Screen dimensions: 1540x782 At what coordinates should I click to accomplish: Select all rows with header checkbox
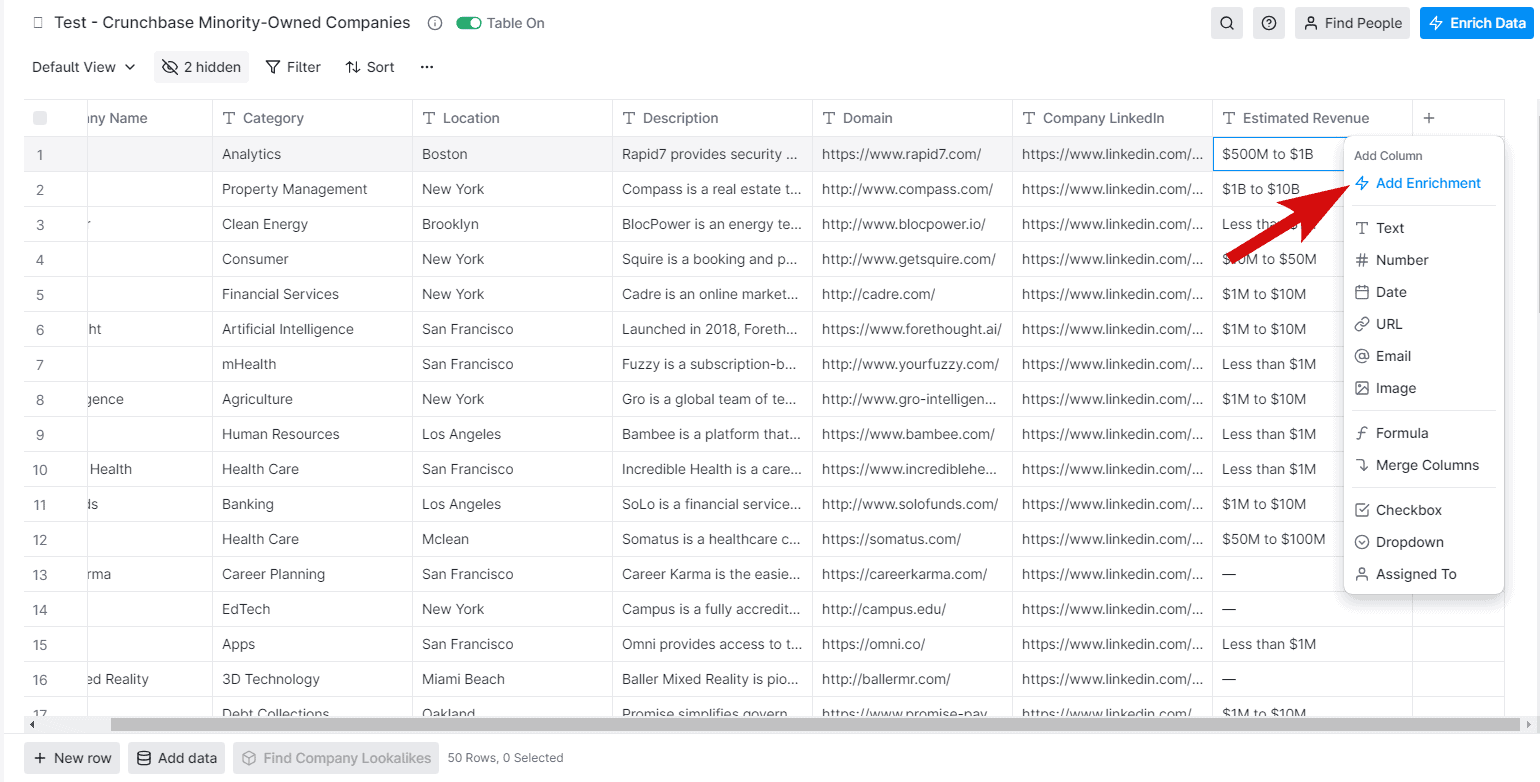coord(40,118)
